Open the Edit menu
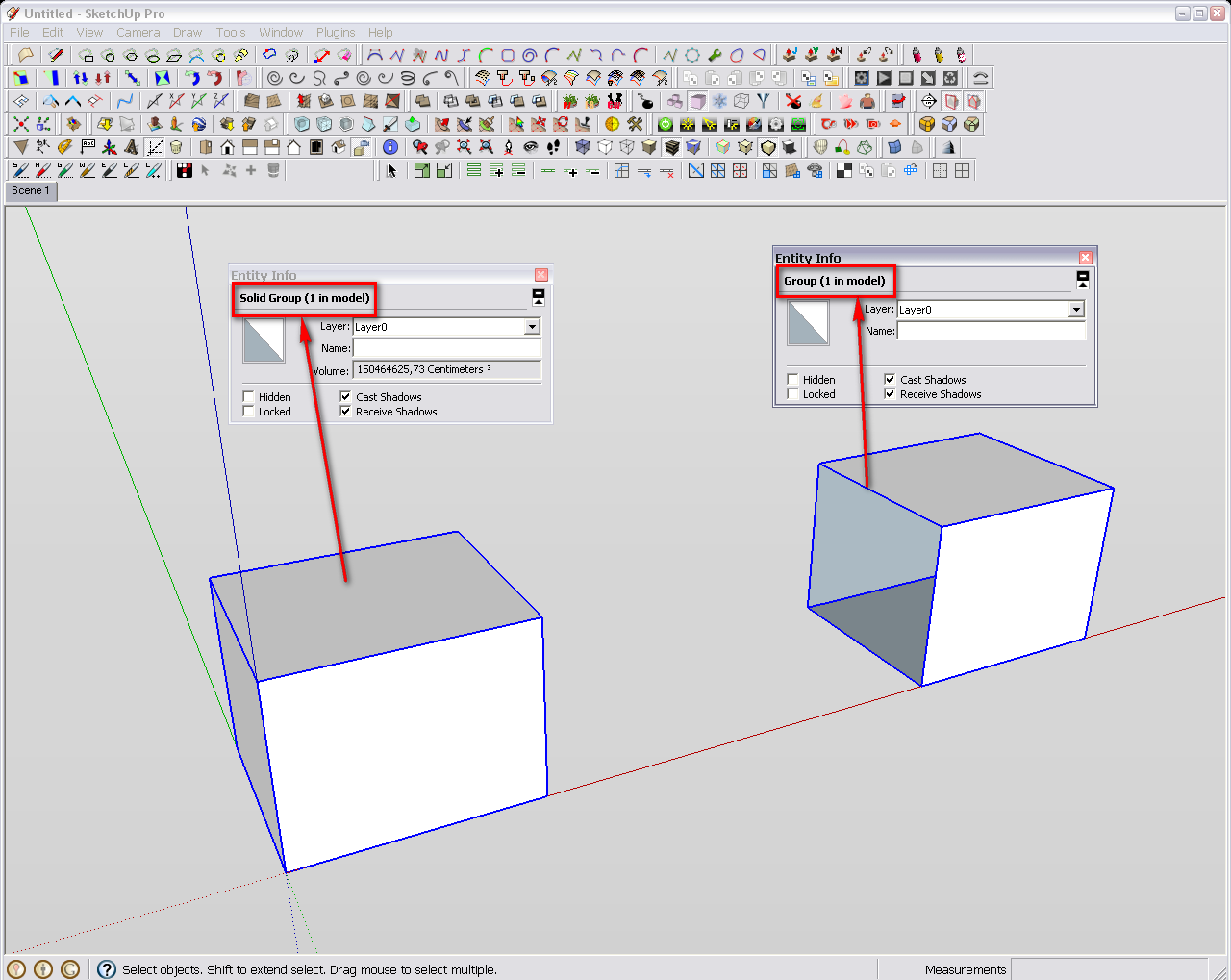Viewport: 1231px width, 980px height. click(53, 32)
